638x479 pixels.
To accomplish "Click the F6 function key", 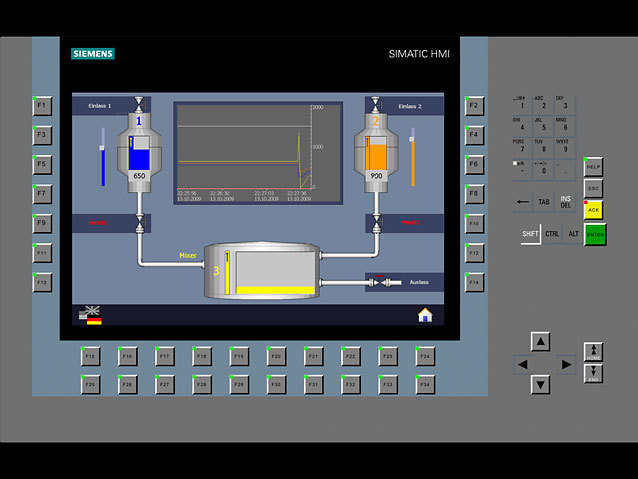I will pyautogui.click(x=474, y=164).
